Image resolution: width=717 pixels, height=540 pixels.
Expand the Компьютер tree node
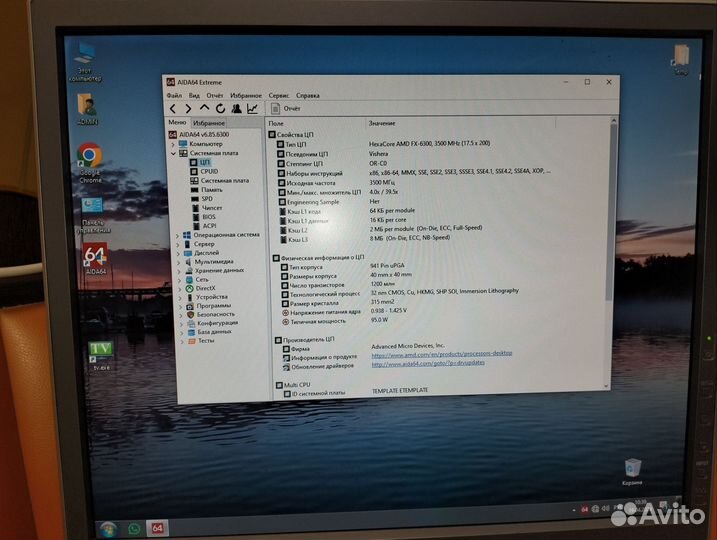pyautogui.click(x=173, y=144)
